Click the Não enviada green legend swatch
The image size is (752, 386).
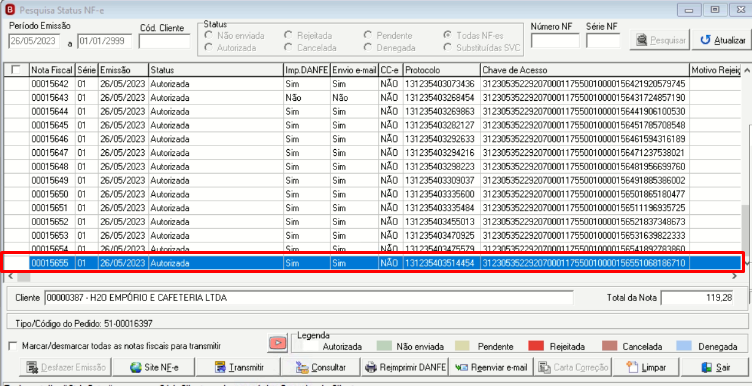point(385,346)
